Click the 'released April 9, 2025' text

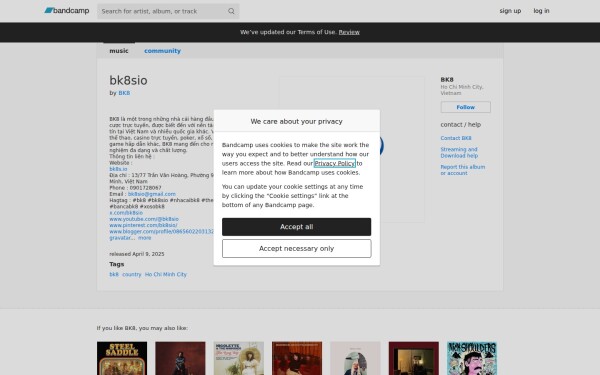[x=137, y=254]
